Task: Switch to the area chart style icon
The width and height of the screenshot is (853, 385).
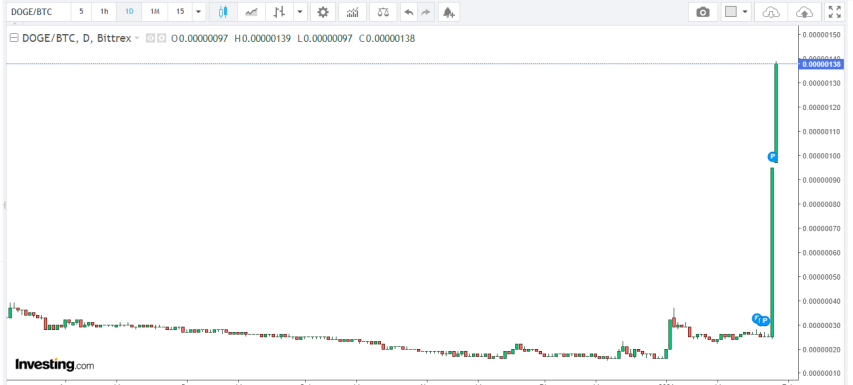Action: tap(251, 12)
